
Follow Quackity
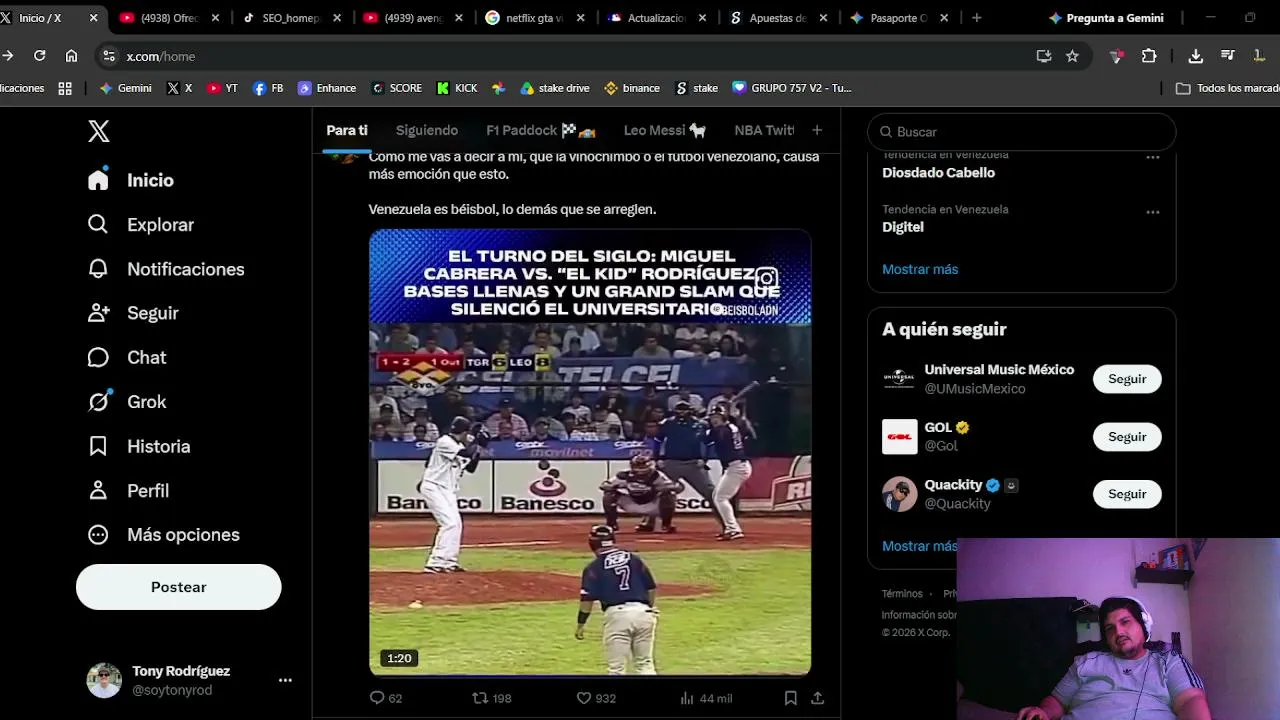1127,494
